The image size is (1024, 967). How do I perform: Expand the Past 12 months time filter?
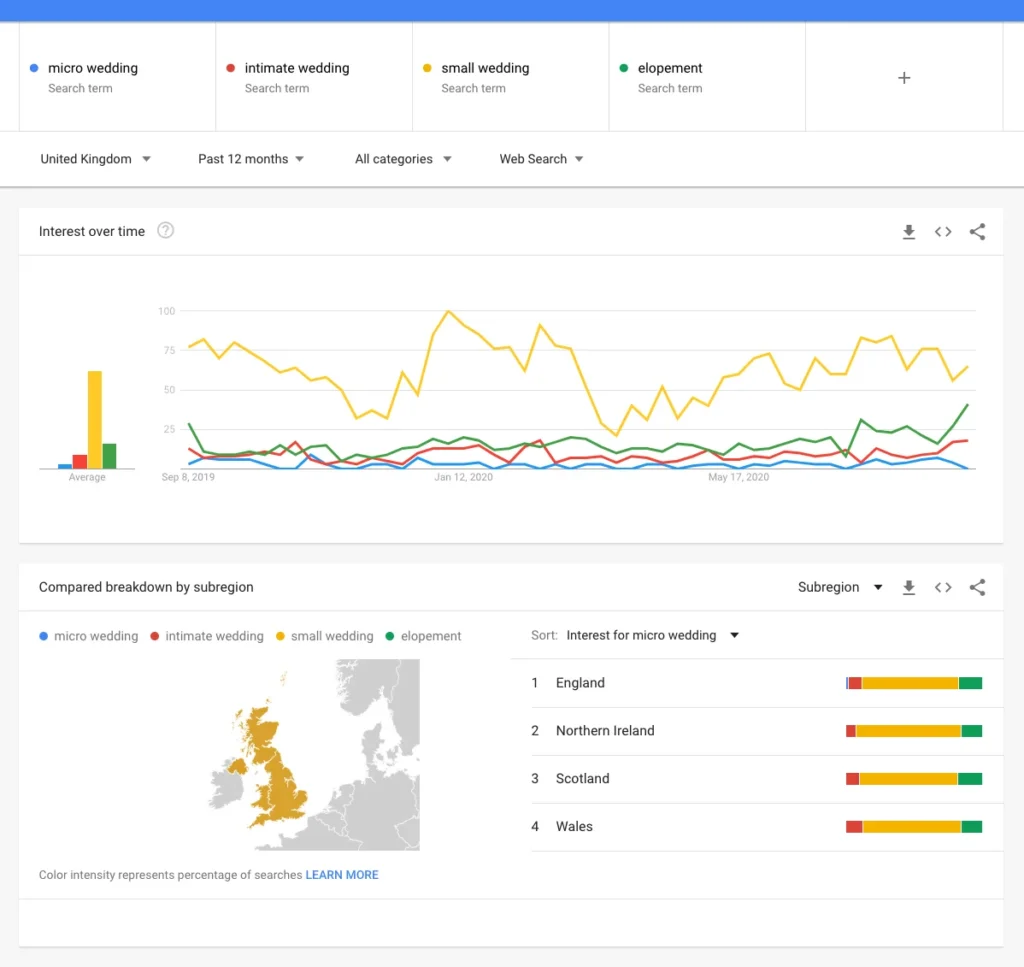point(251,159)
